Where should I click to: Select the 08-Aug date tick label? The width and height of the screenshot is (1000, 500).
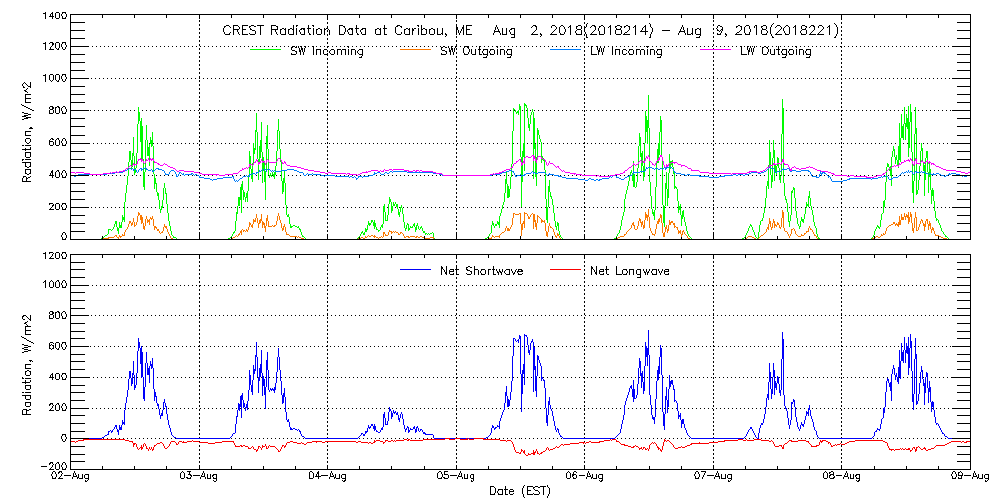(842, 477)
